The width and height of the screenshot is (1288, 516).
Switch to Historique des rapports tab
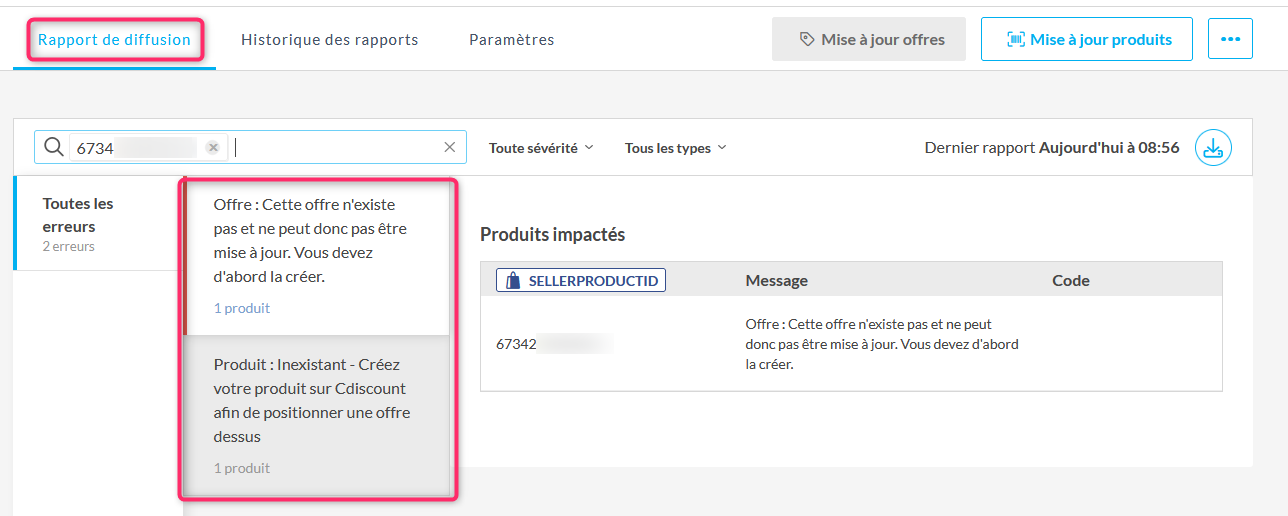point(329,40)
